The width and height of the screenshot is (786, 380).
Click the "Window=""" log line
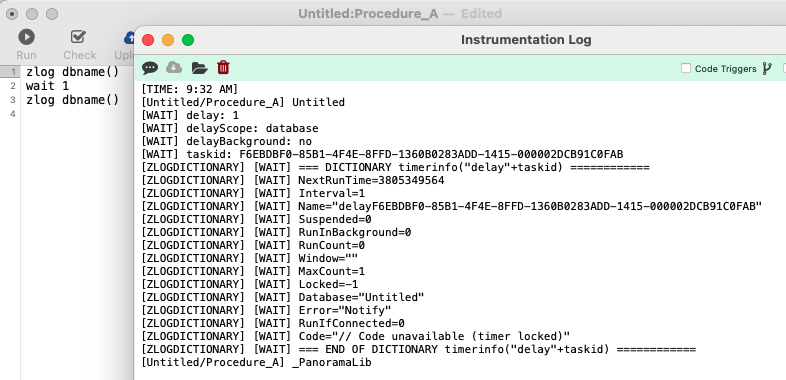(250, 259)
